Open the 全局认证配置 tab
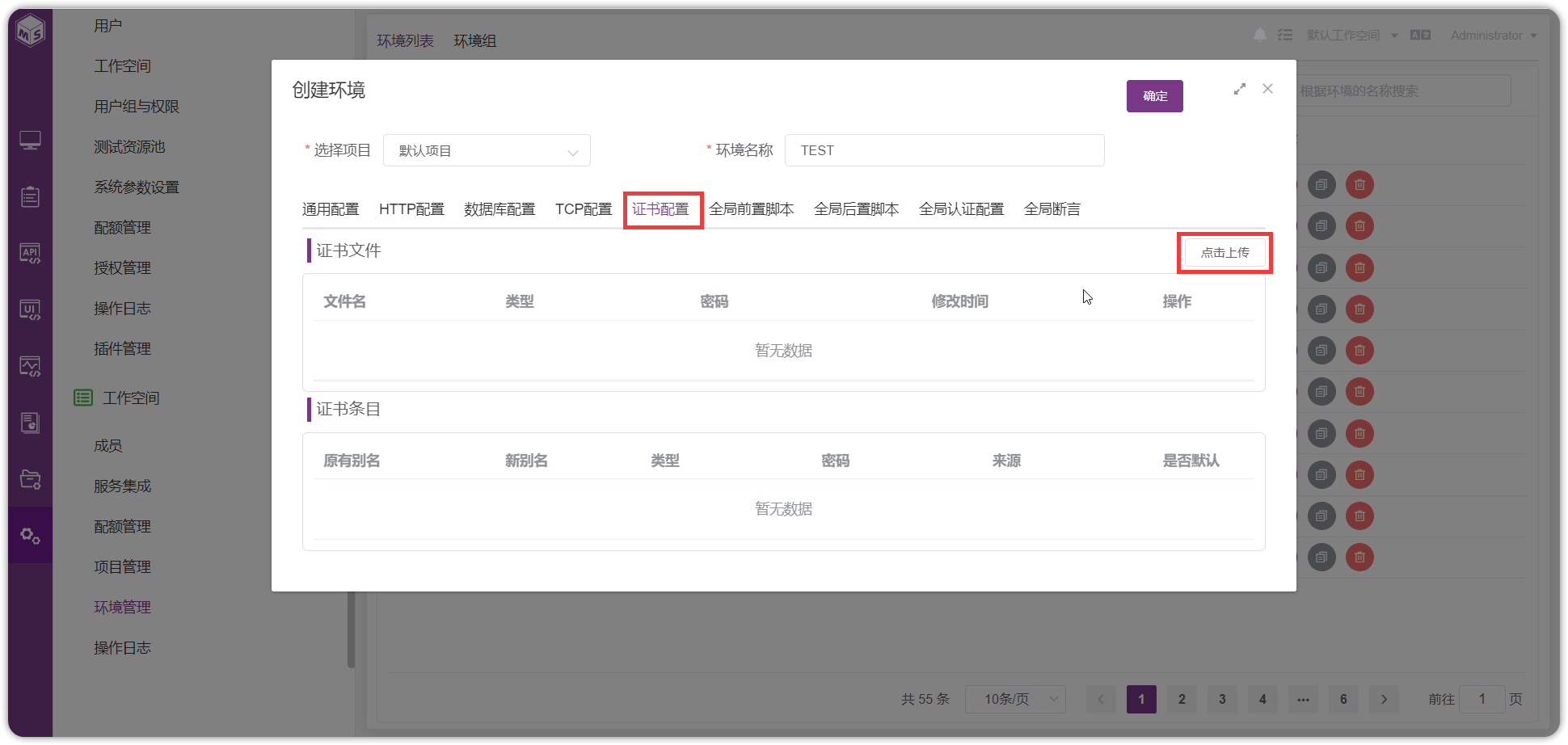Viewport: 1568px width, 745px height. [x=962, y=209]
